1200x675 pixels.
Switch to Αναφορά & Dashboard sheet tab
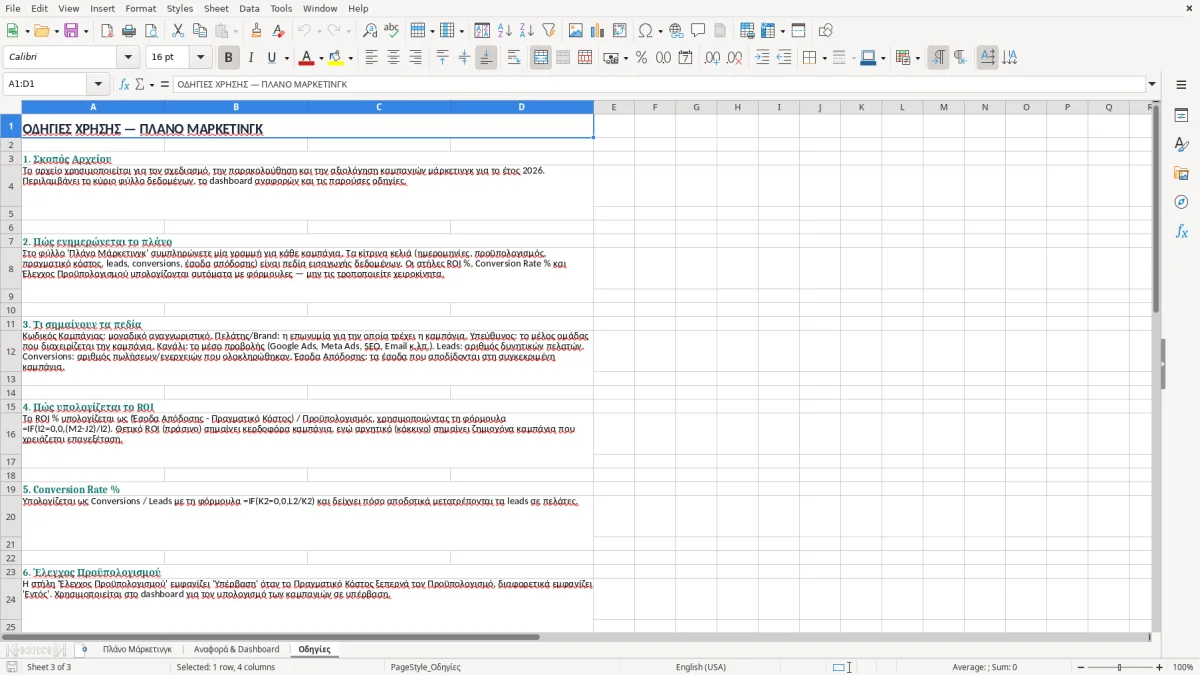coord(237,649)
